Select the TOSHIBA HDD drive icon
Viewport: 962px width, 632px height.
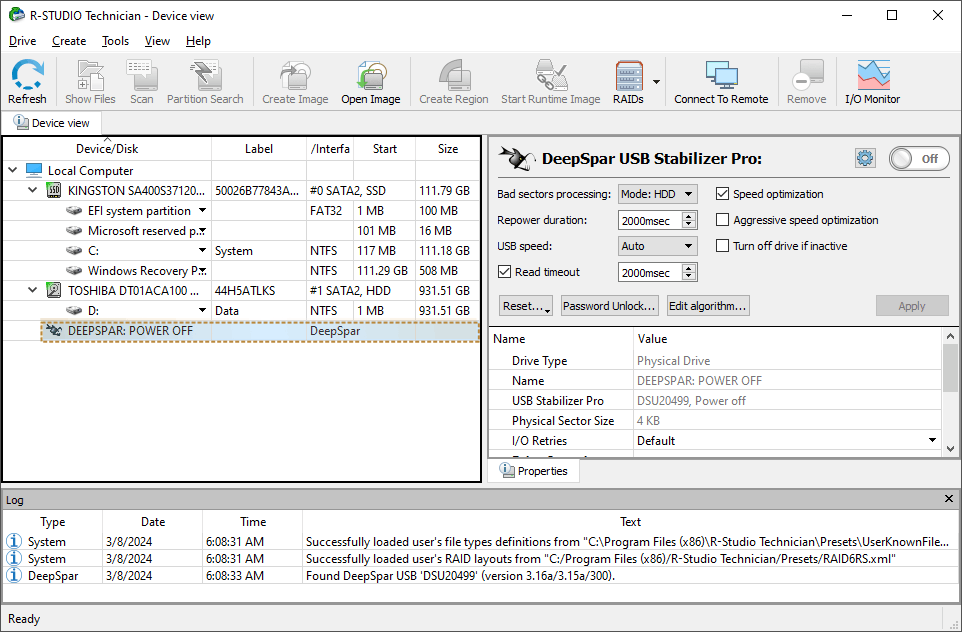pos(54,290)
